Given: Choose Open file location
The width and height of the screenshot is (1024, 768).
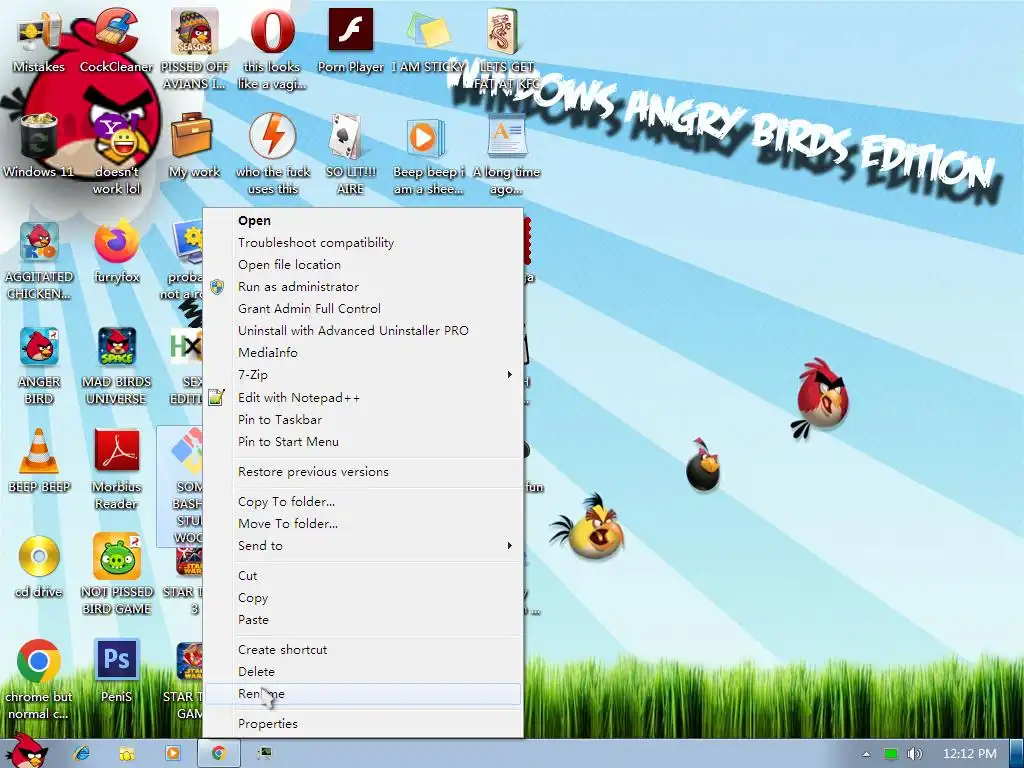Looking at the screenshot, I should point(363,264).
